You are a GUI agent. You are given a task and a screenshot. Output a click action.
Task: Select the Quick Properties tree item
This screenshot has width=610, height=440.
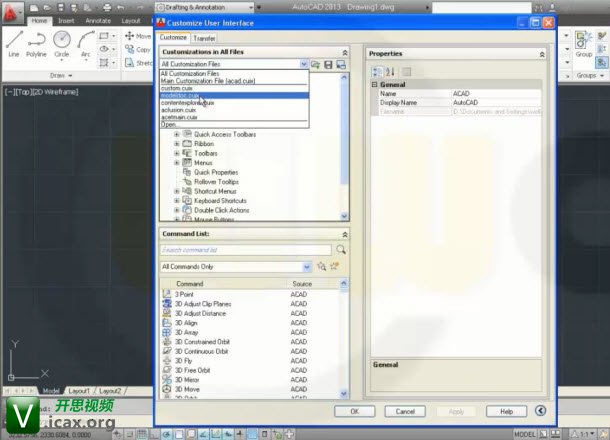(216, 172)
